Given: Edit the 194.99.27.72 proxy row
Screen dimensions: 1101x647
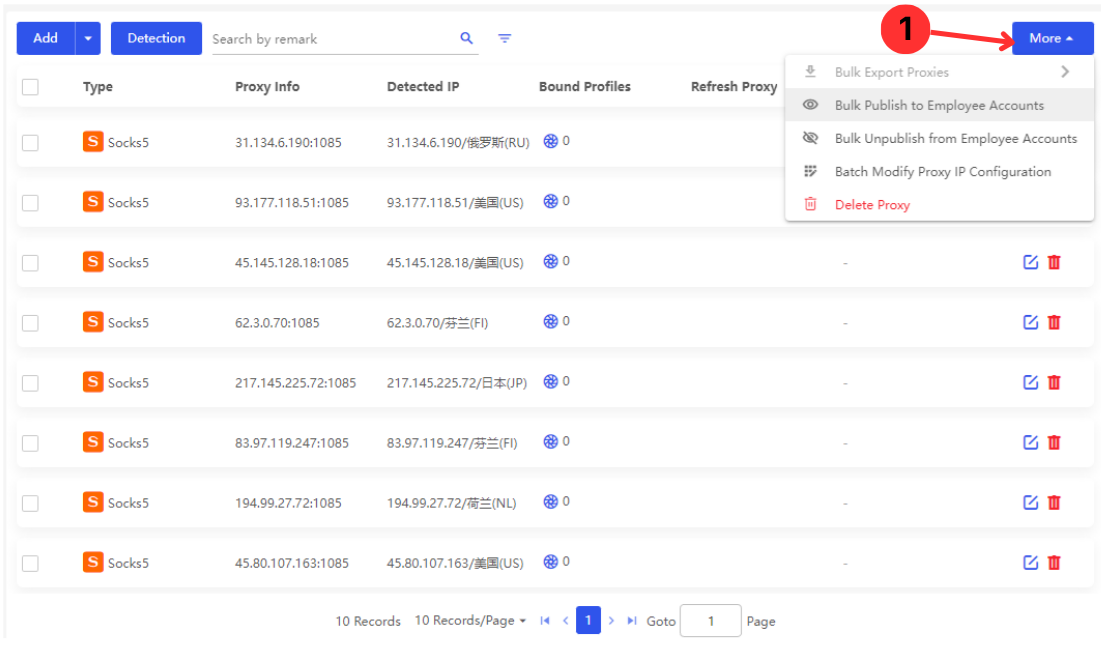Looking at the screenshot, I should coord(1030,502).
